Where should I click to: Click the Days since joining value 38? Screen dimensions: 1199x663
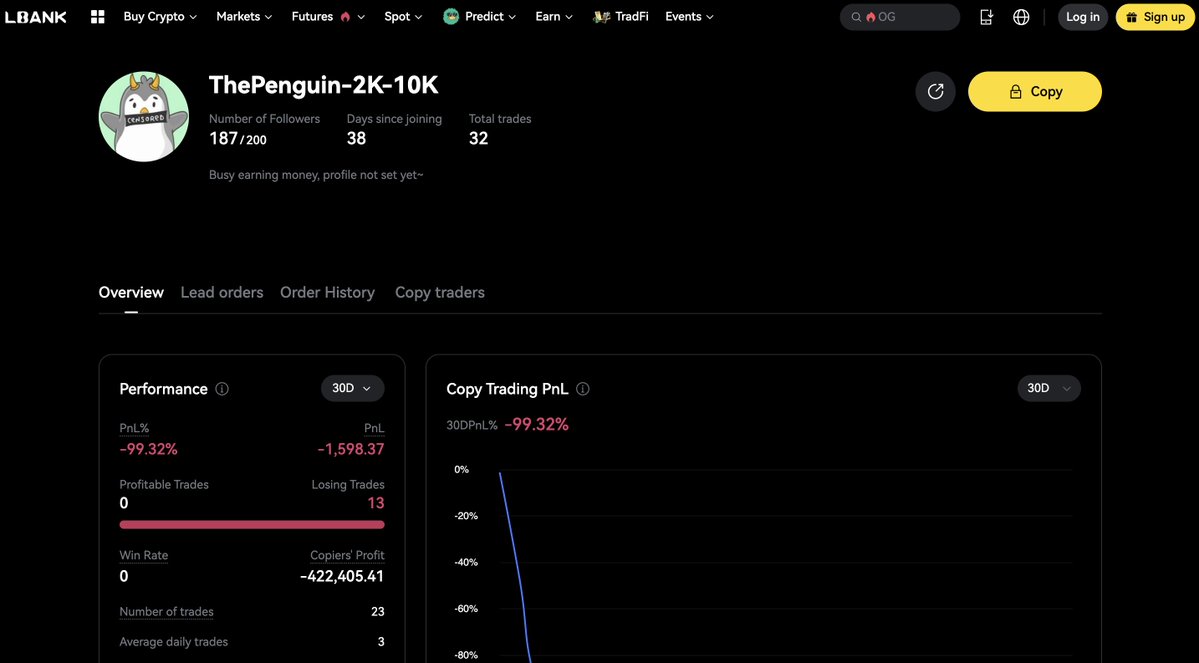[x=356, y=138]
